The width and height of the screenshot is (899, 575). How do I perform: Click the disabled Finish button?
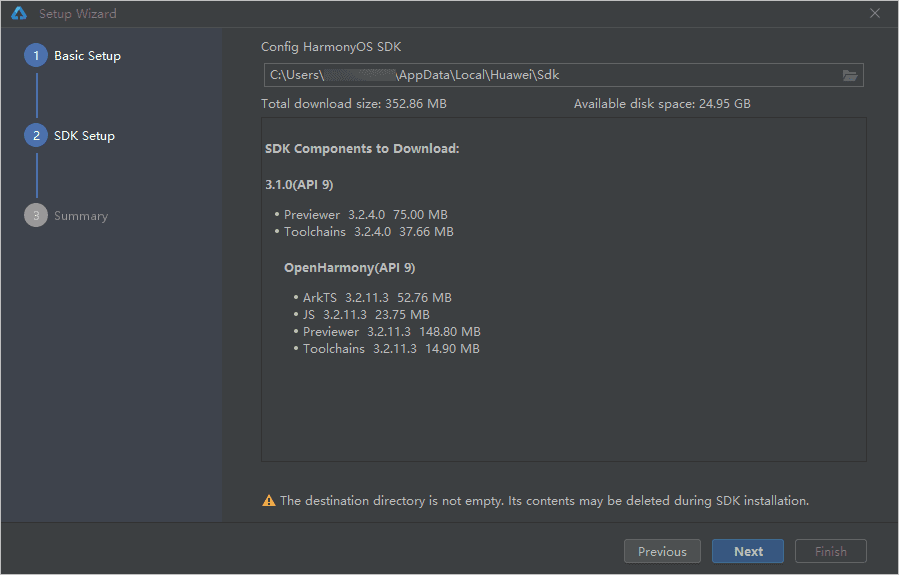point(830,551)
